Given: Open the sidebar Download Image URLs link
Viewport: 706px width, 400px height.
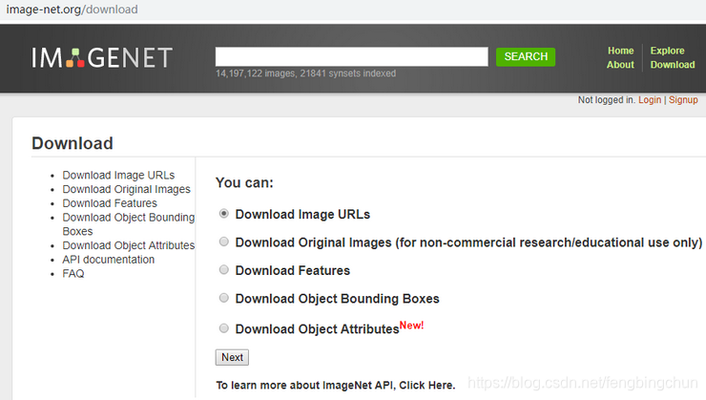Looking at the screenshot, I should pyautogui.click(x=118, y=175).
